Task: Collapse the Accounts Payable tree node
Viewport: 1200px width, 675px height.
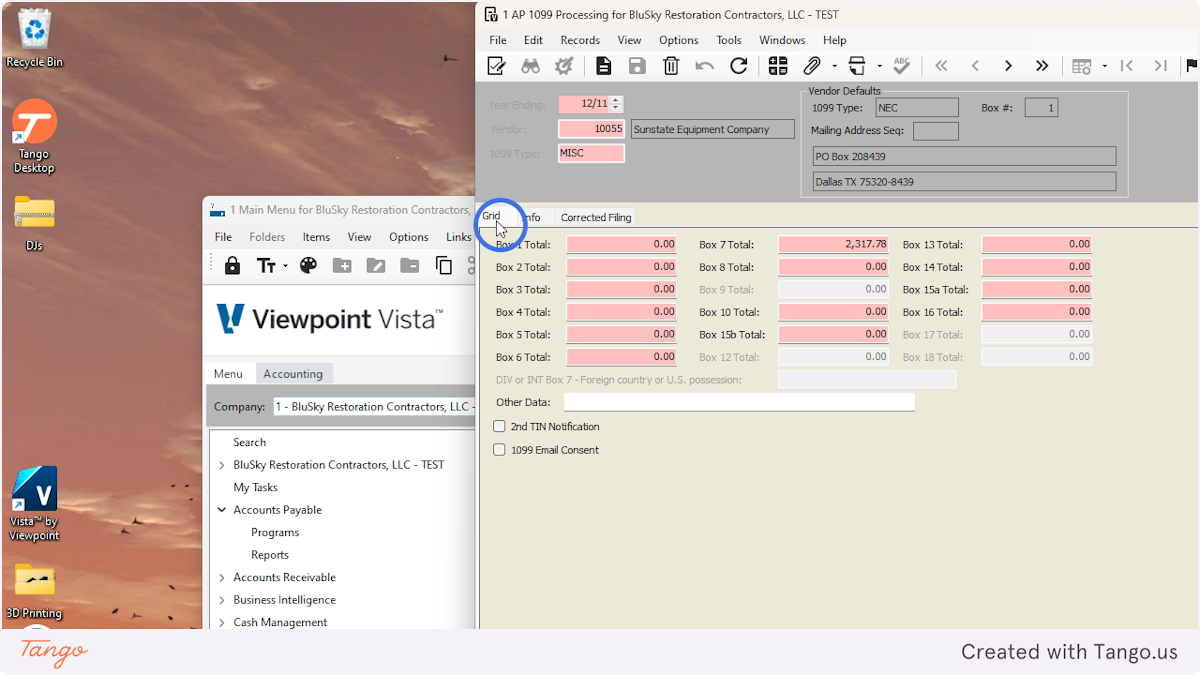Action: pos(222,510)
